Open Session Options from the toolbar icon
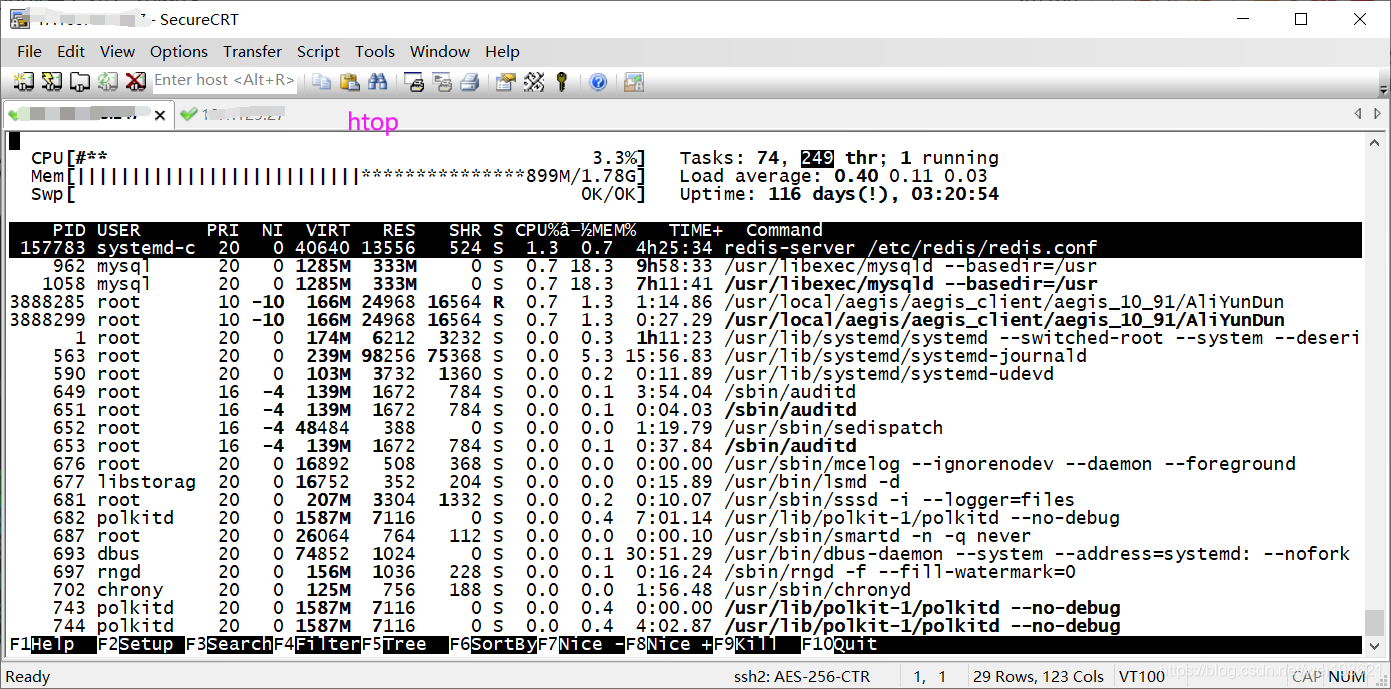Image resolution: width=1391 pixels, height=689 pixels. [506, 81]
